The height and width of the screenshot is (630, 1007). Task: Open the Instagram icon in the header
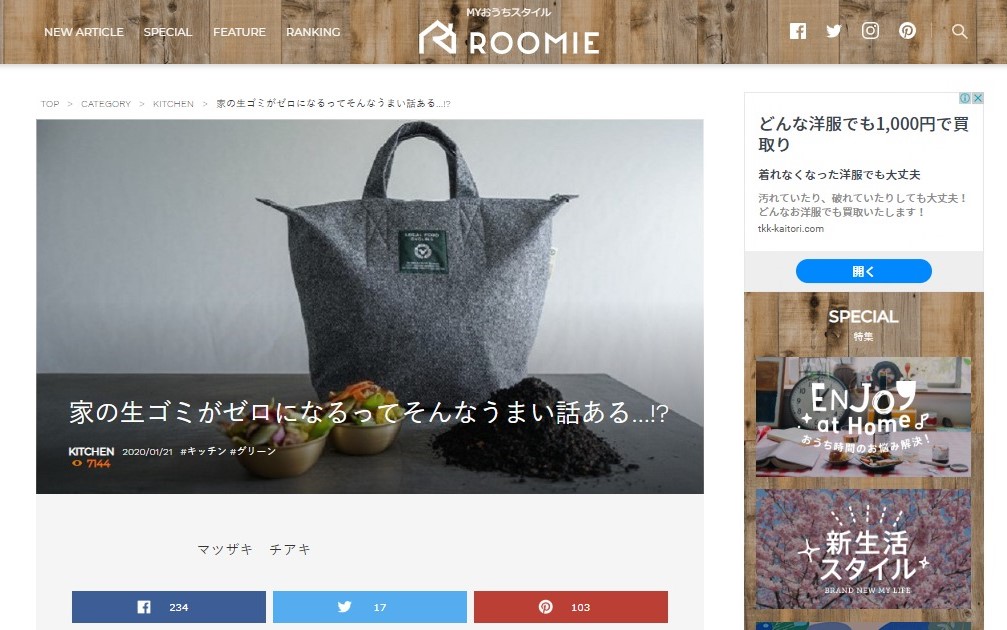870,31
